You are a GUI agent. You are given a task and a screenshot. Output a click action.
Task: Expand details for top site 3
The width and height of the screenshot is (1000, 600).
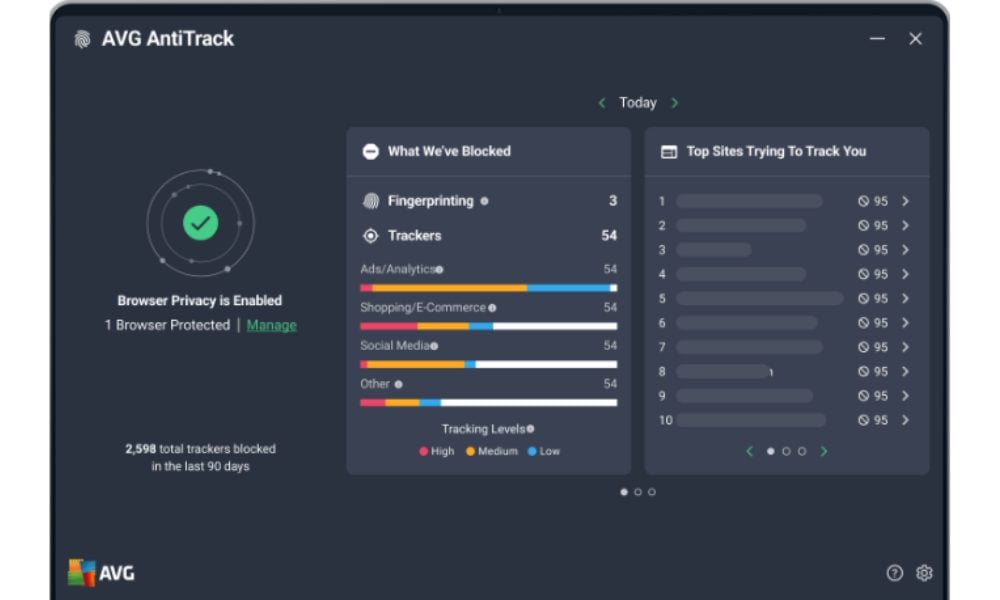tap(906, 249)
